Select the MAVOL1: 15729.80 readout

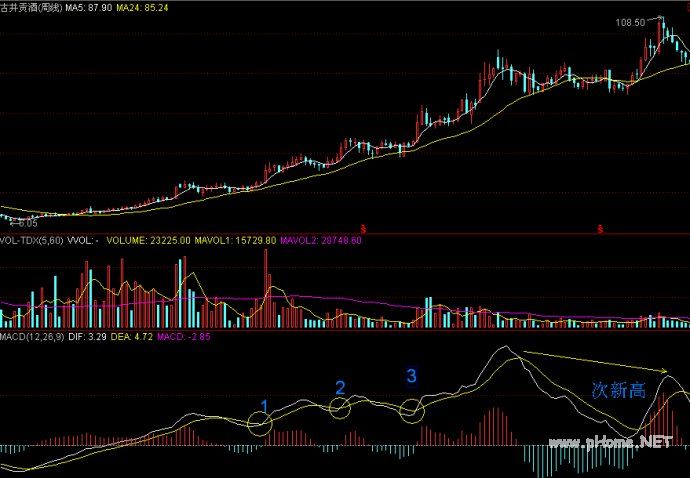(235, 240)
